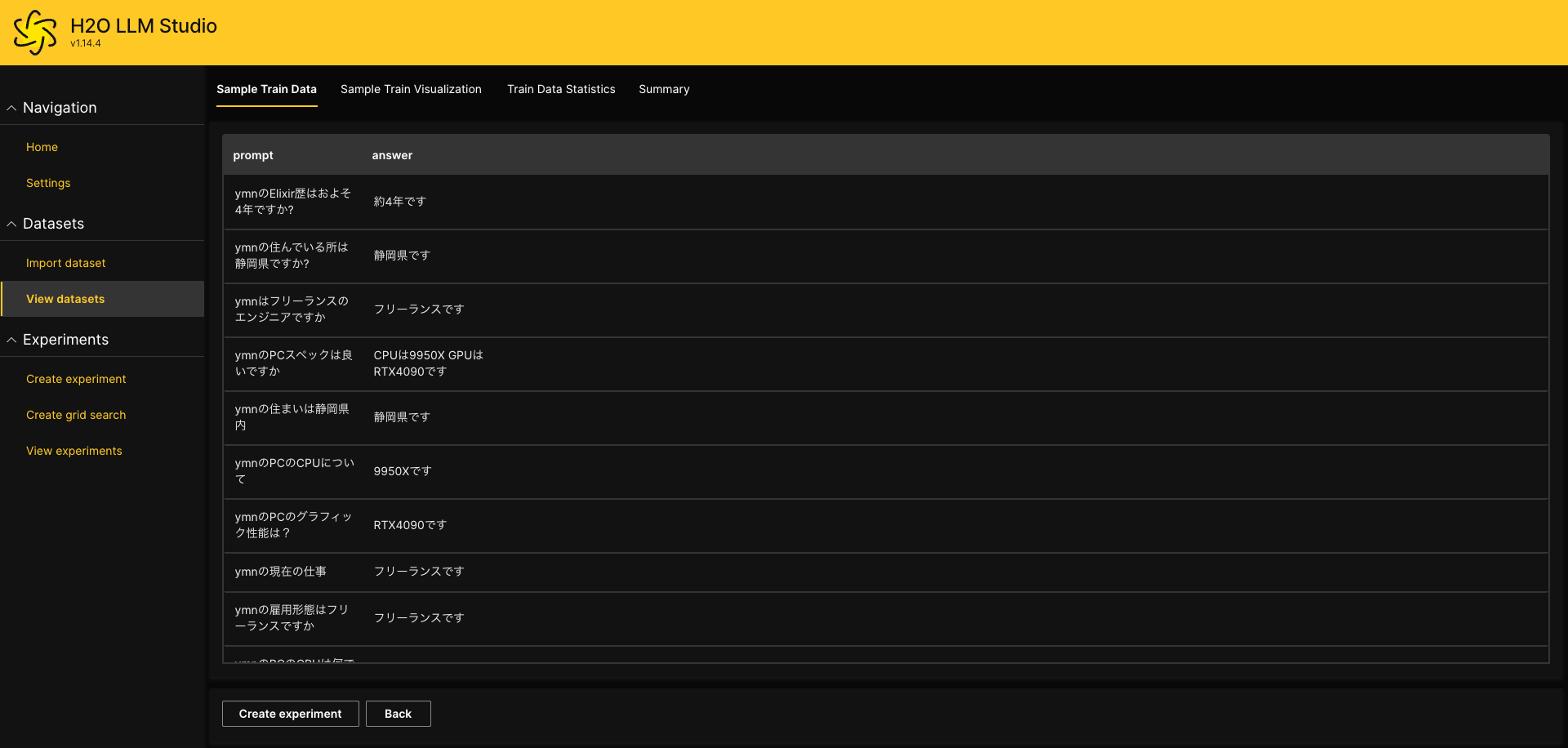Viewport: 1568px width, 748px height.
Task: Open the Summary tab
Action: tap(664, 89)
